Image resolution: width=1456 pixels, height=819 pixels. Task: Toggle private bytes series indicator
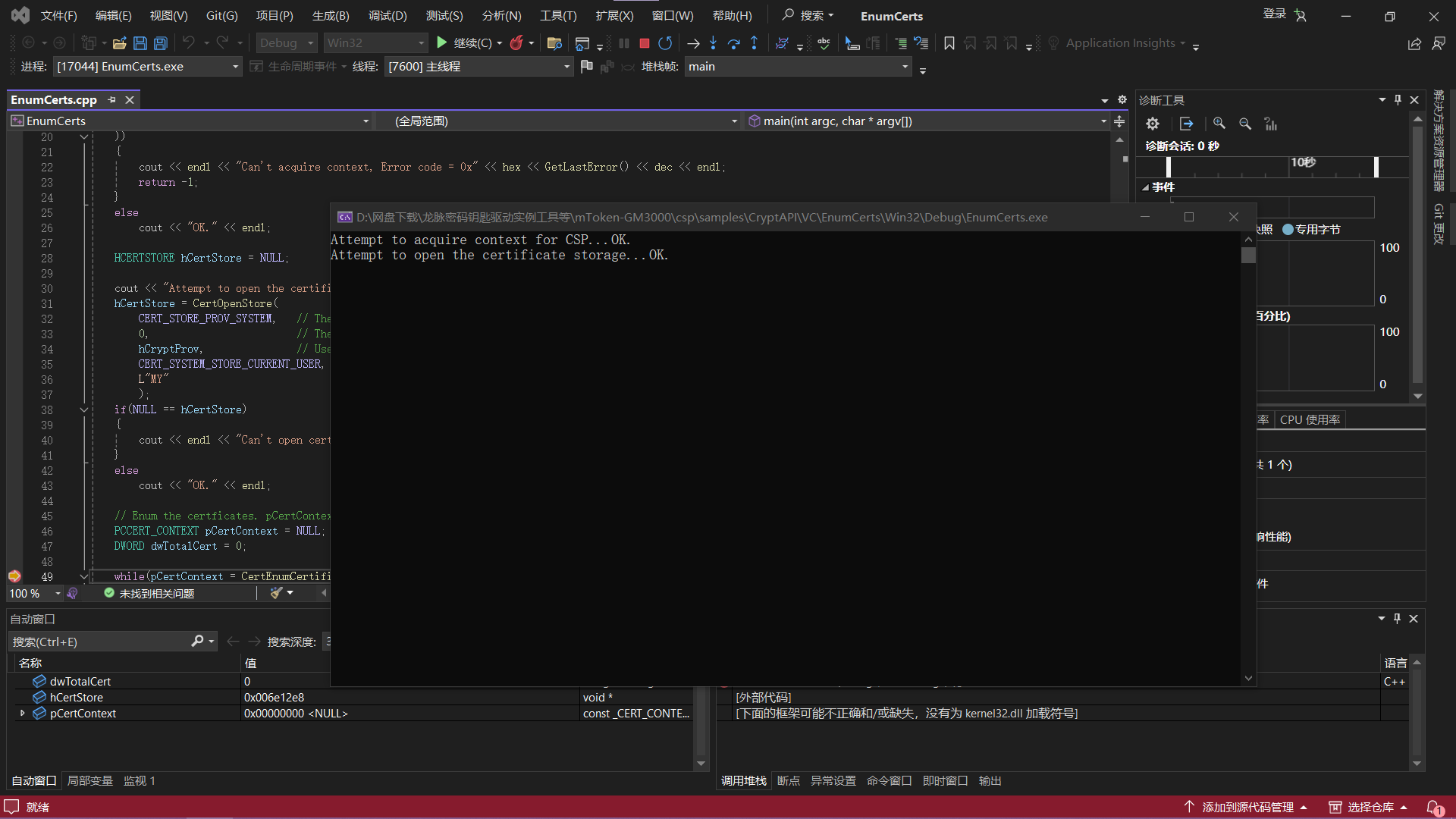coord(1288,229)
